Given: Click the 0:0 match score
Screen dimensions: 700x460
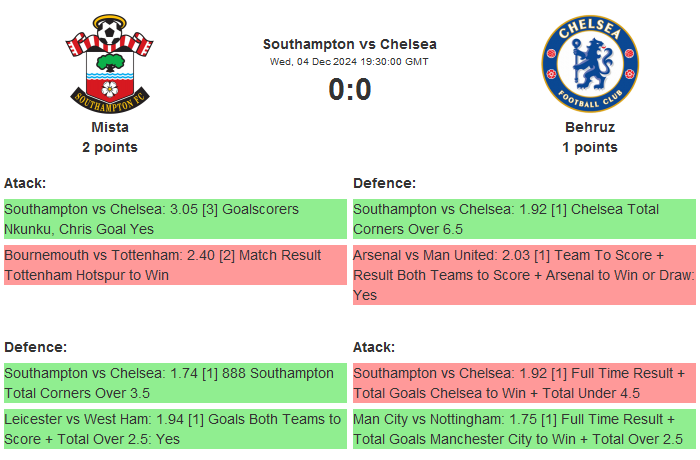Looking at the screenshot, I should point(349,90).
